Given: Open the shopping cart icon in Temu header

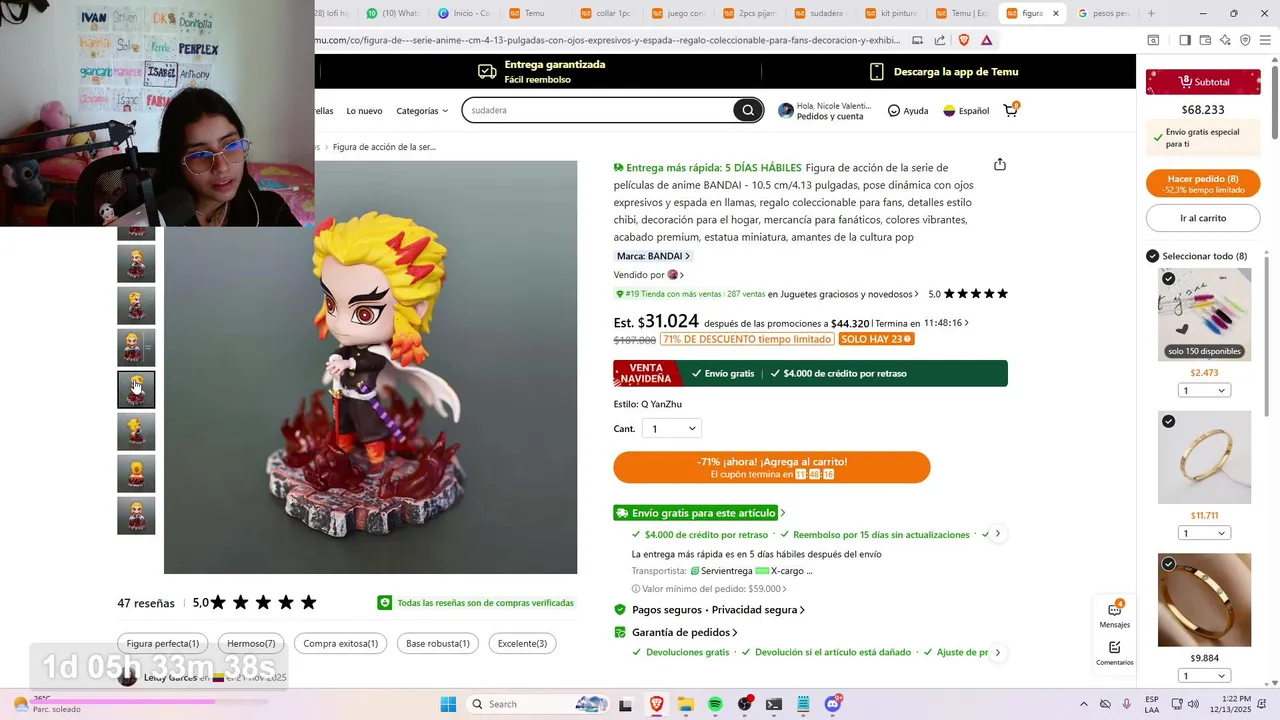Looking at the screenshot, I should pyautogui.click(x=1011, y=110).
